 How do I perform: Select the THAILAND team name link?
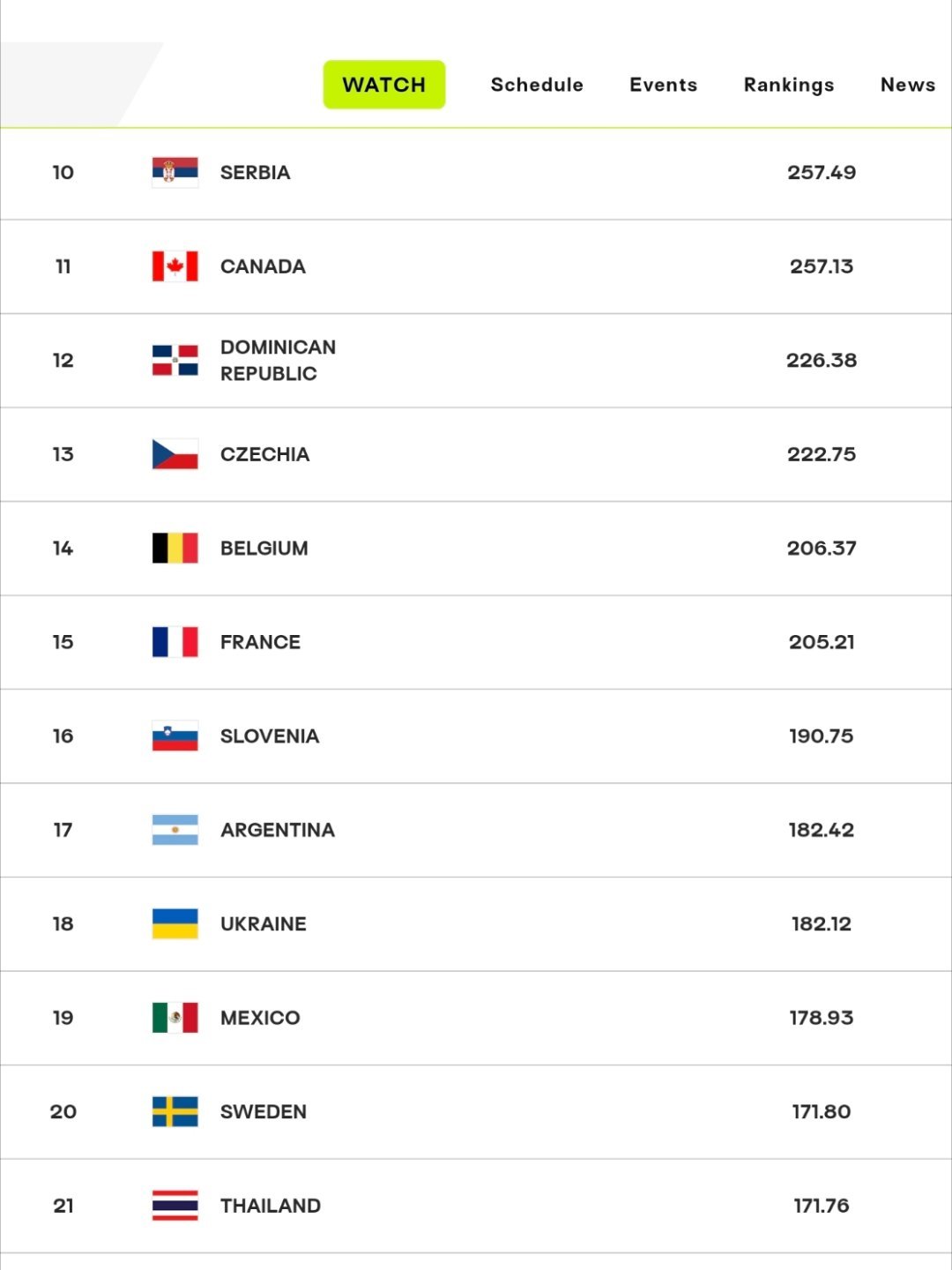(x=271, y=1206)
